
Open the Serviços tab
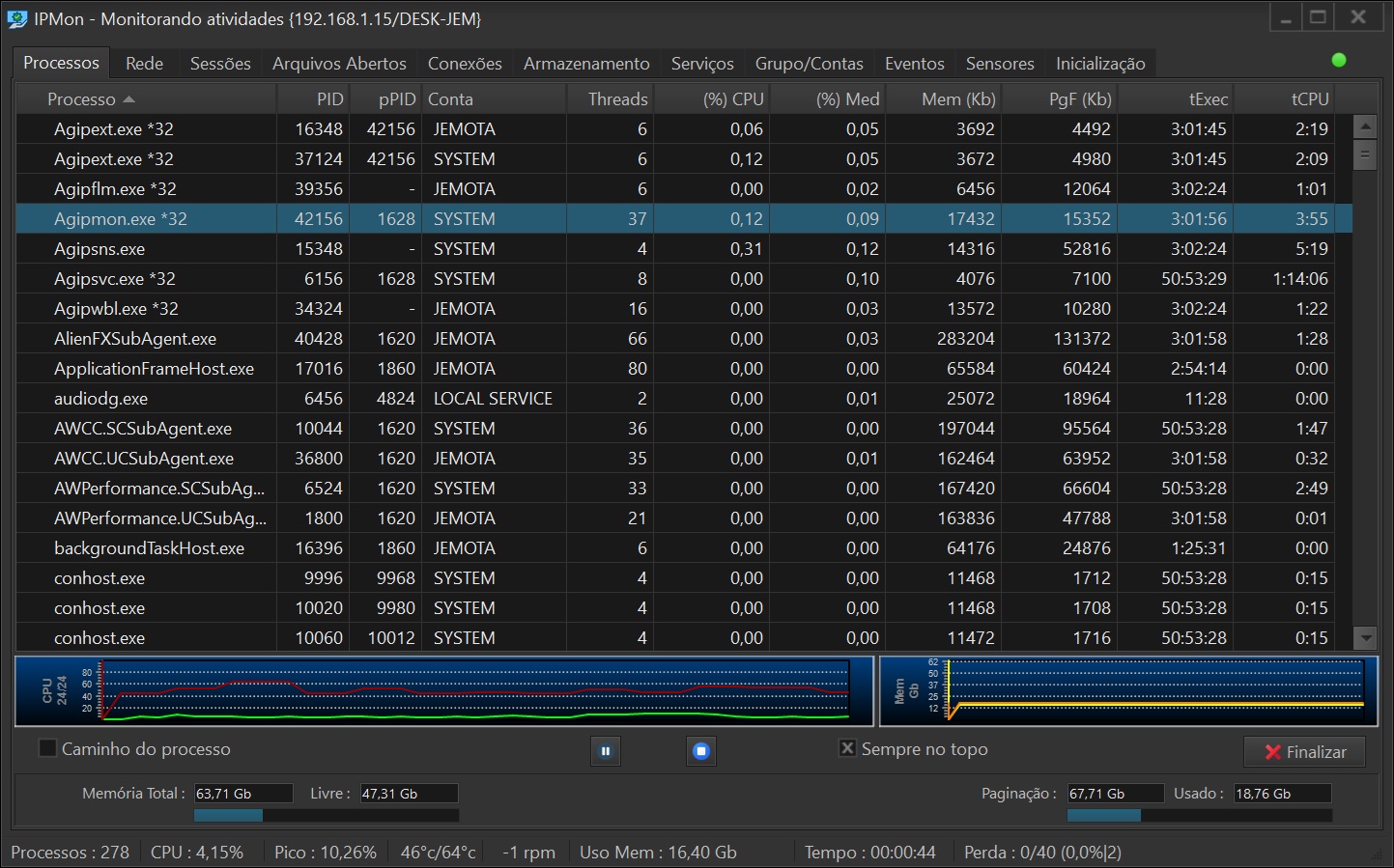tap(702, 64)
